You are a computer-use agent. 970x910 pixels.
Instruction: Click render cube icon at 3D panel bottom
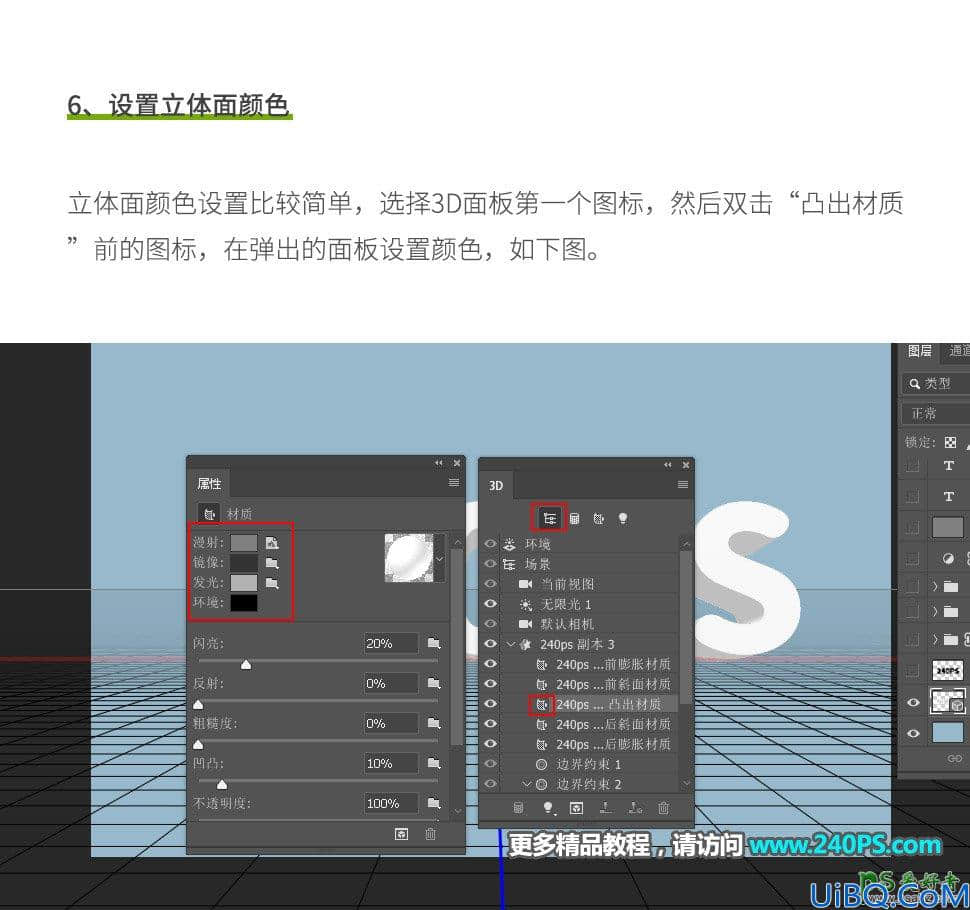[x=576, y=808]
